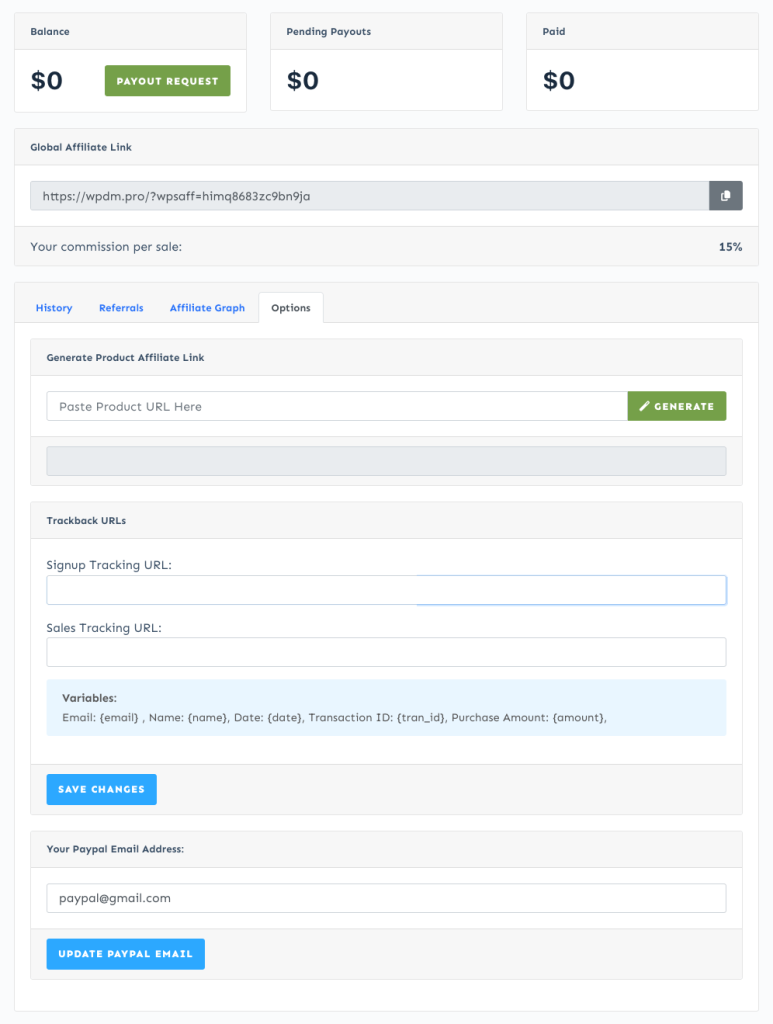Click the Sales Tracking URL field
The height and width of the screenshot is (1024, 773).
click(x=386, y=651)
